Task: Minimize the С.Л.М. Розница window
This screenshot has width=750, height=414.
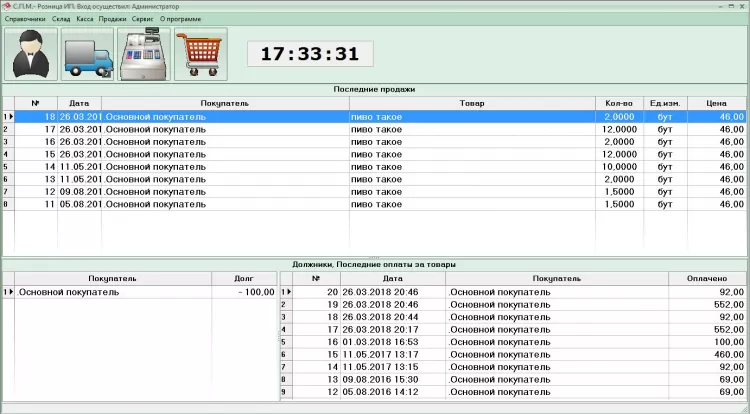Action: pyautogui.click(x=721, y=6)
